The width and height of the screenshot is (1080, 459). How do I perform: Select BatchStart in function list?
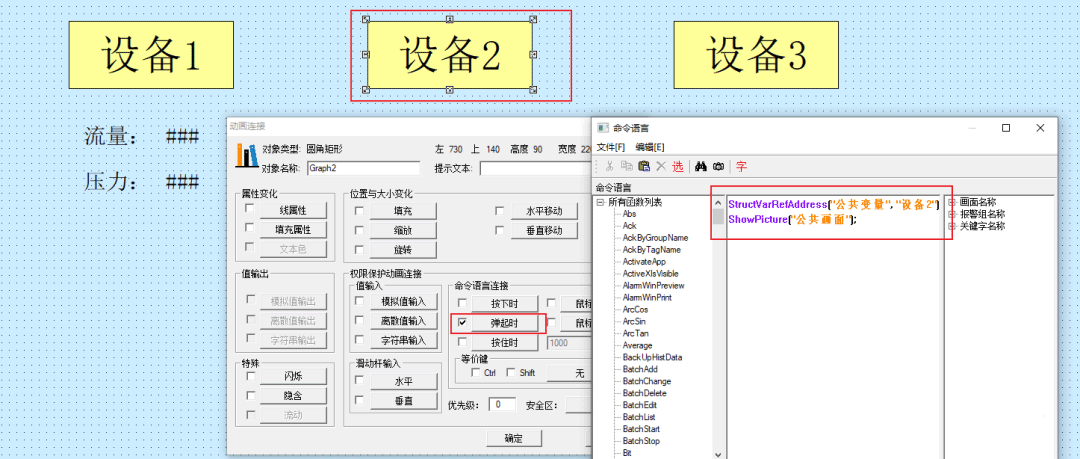[641, 429]
